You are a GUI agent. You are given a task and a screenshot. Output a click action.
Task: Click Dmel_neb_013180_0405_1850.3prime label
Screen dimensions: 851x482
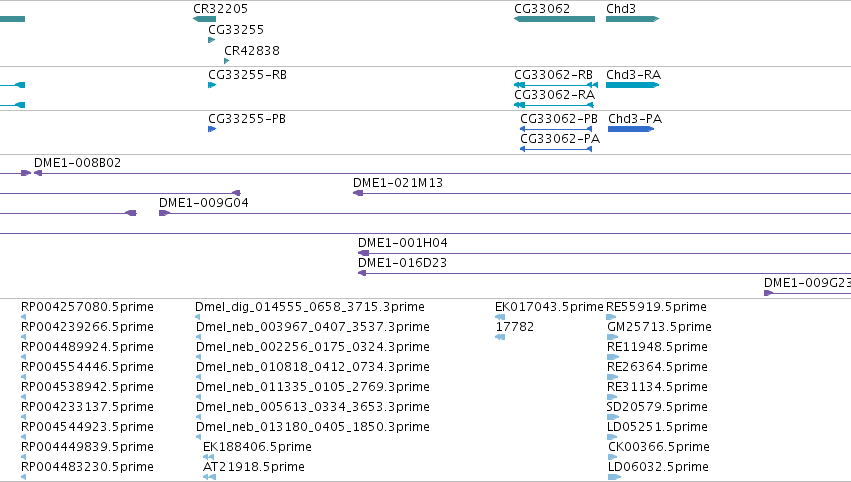coord(313,427)
